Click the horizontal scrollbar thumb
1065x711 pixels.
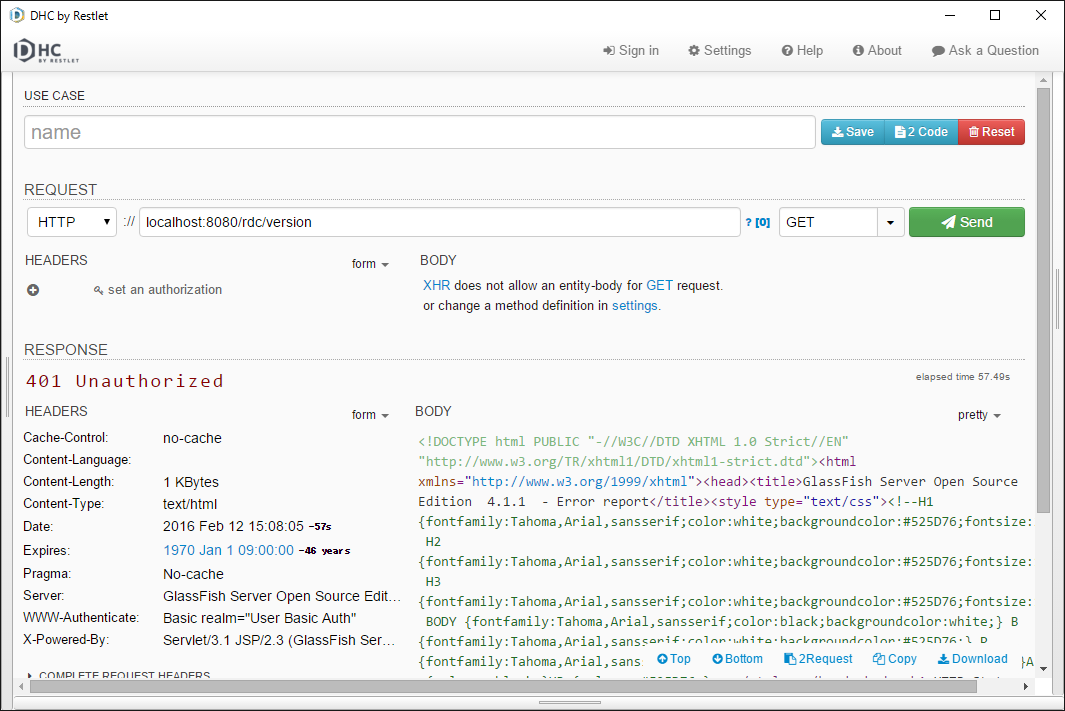tap(503, 687)
